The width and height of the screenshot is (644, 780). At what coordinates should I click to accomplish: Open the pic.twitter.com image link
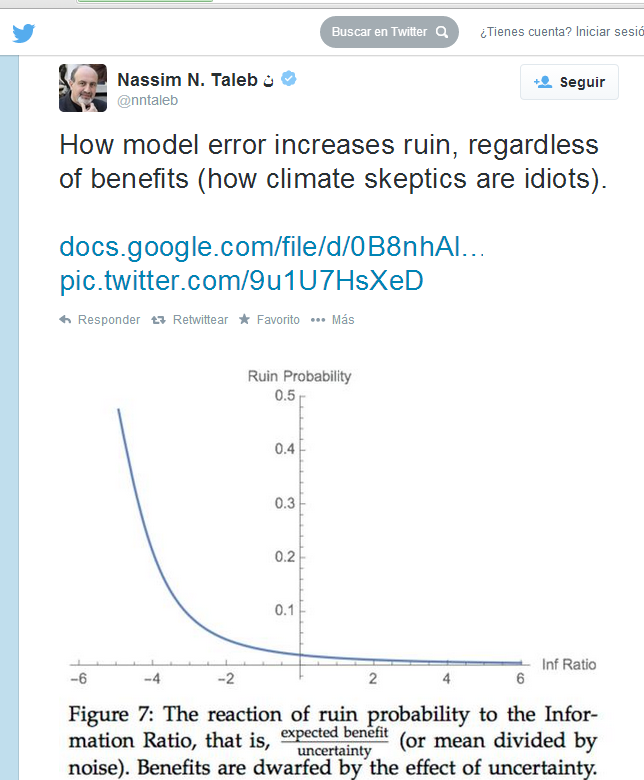[x=241, y=280]
